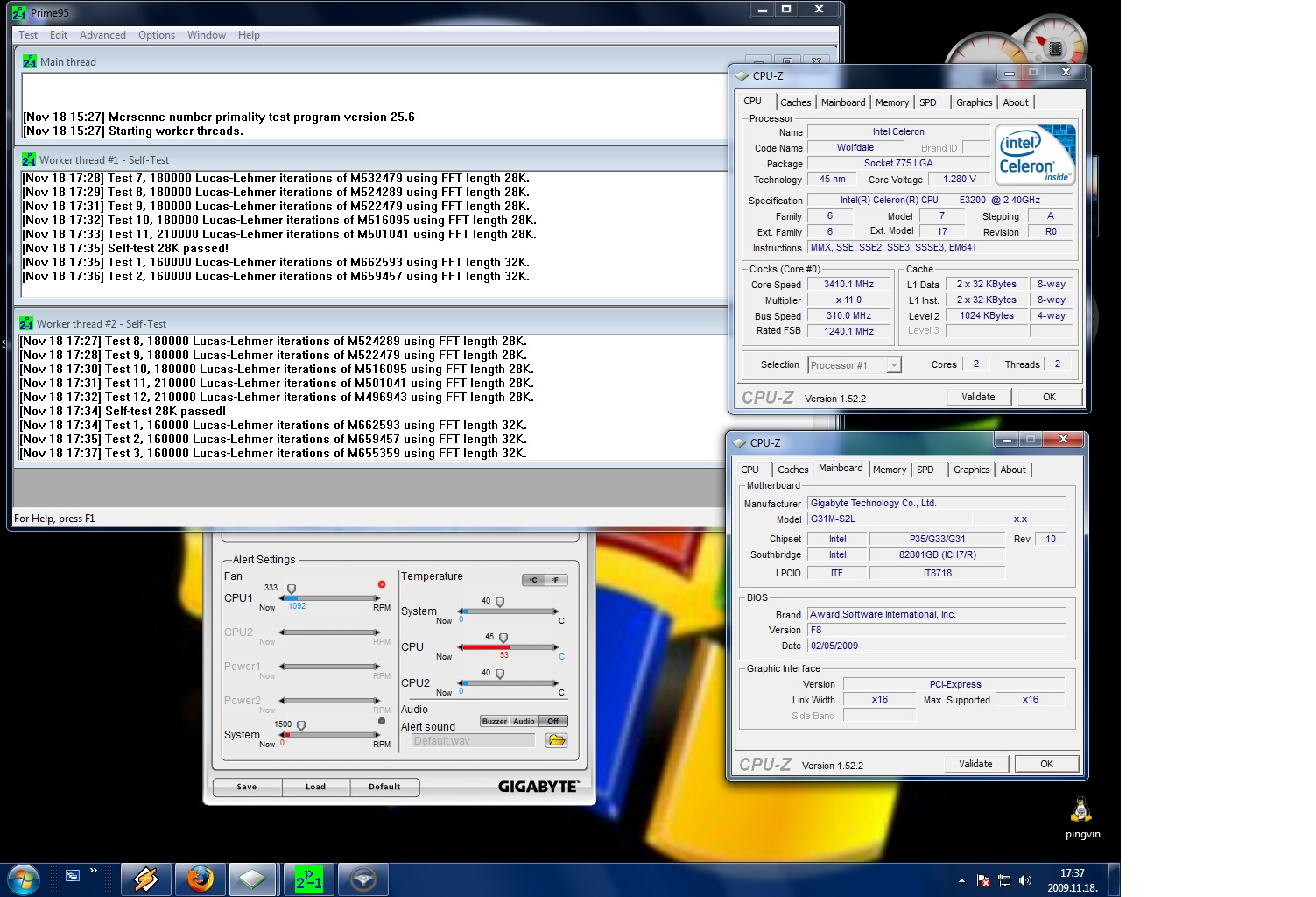
Task: Click the gray System fan alert indicator
Action: (382, 721)
